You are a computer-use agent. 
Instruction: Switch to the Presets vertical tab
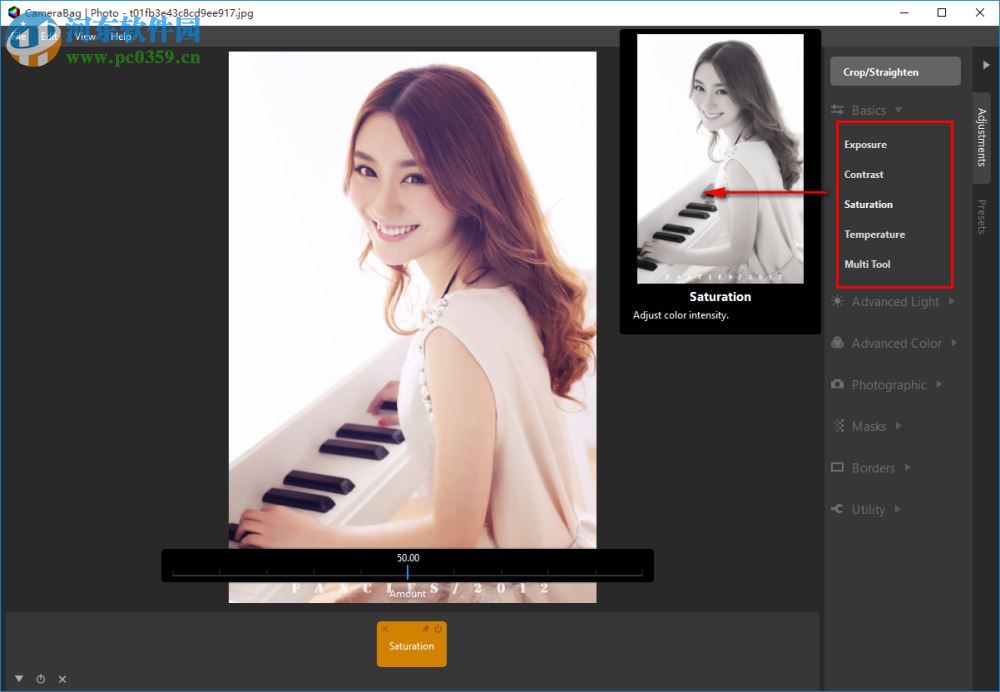(982, 217)
